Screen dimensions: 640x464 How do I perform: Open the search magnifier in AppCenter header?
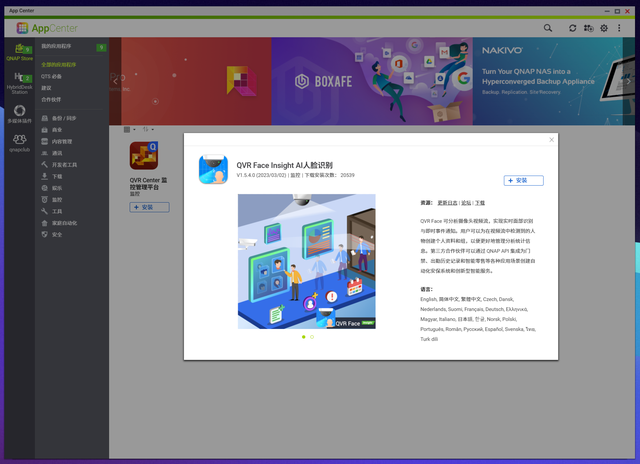pyautogui.click(x=548, y=28)
